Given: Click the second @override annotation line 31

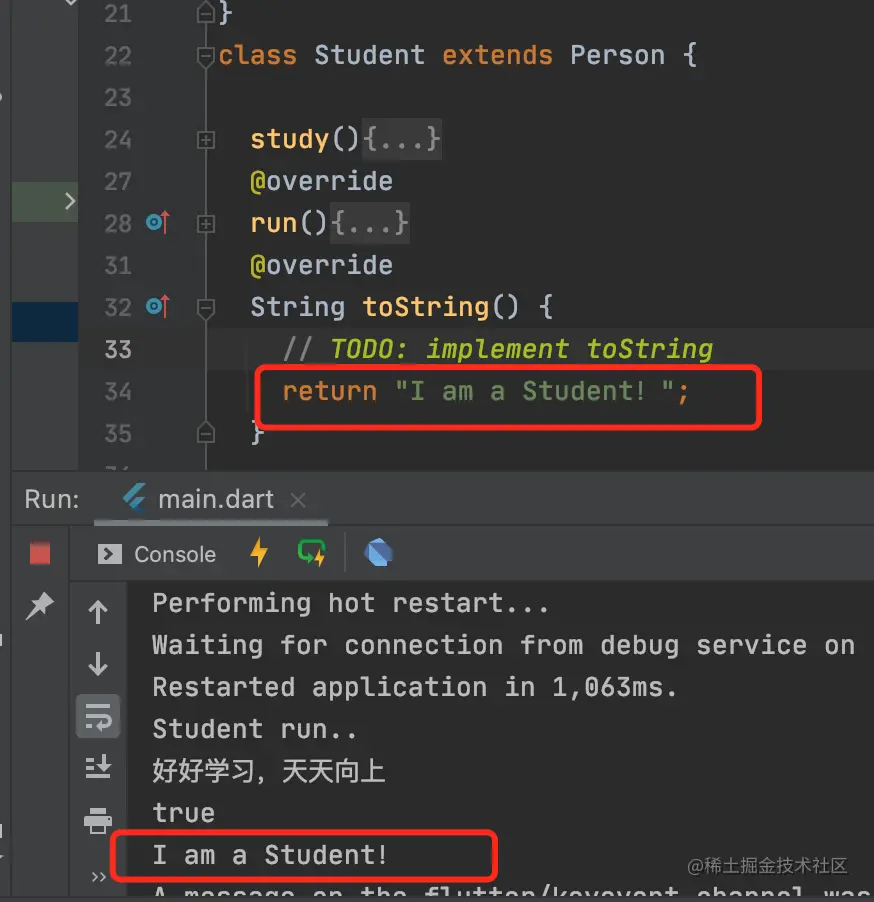Looking at the screenshot, I should coord(321,266).
